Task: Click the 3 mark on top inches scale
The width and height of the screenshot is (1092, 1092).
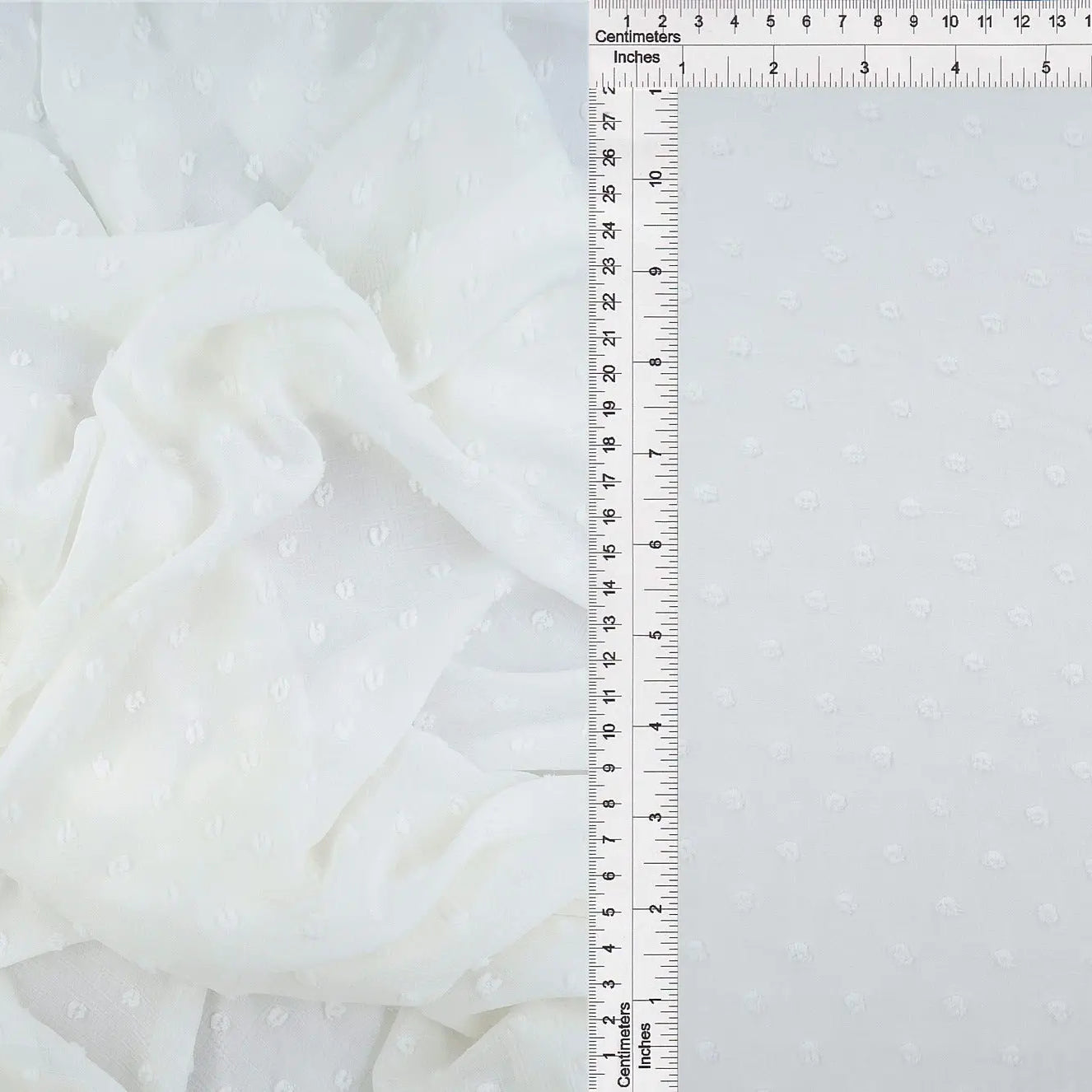Action: pyautogui.click(x=864, y=68)
